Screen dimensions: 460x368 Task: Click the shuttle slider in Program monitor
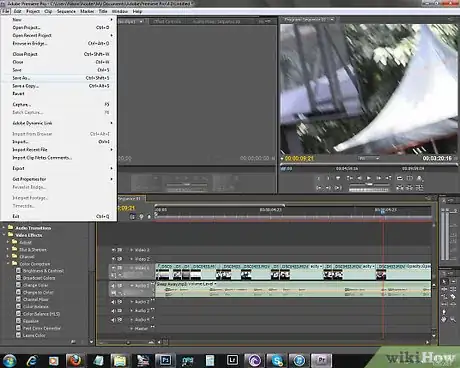pyautogui.click(x=369, y=184)
